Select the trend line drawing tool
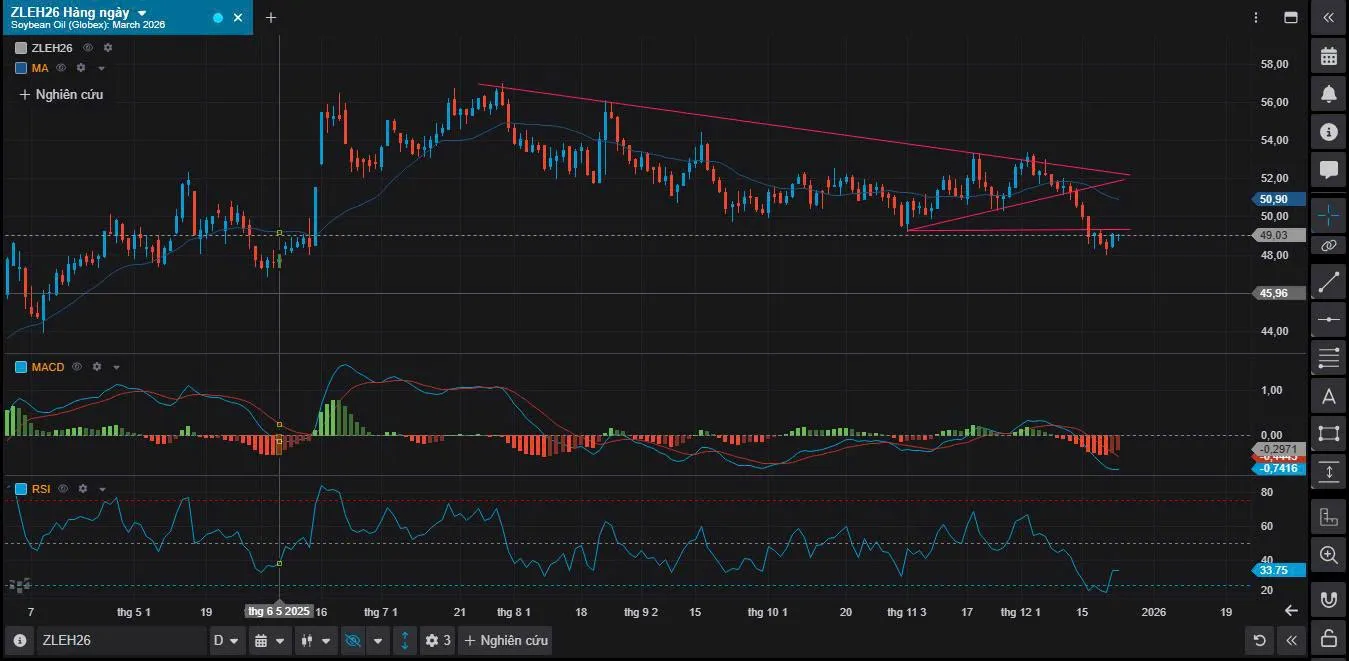 pyautogui.click(x=1328, y=282)
